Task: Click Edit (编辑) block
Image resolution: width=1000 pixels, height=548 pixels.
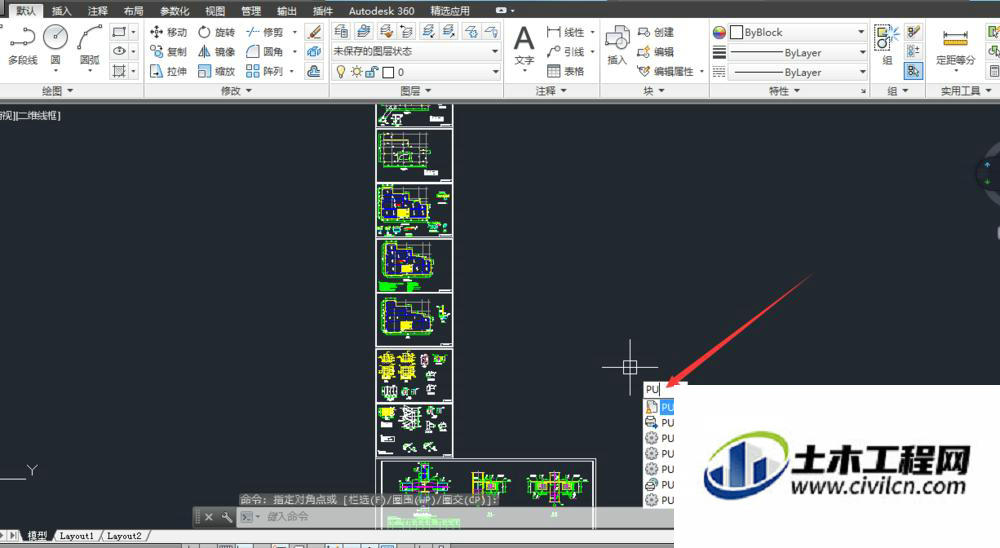Action: click(656, 52)
